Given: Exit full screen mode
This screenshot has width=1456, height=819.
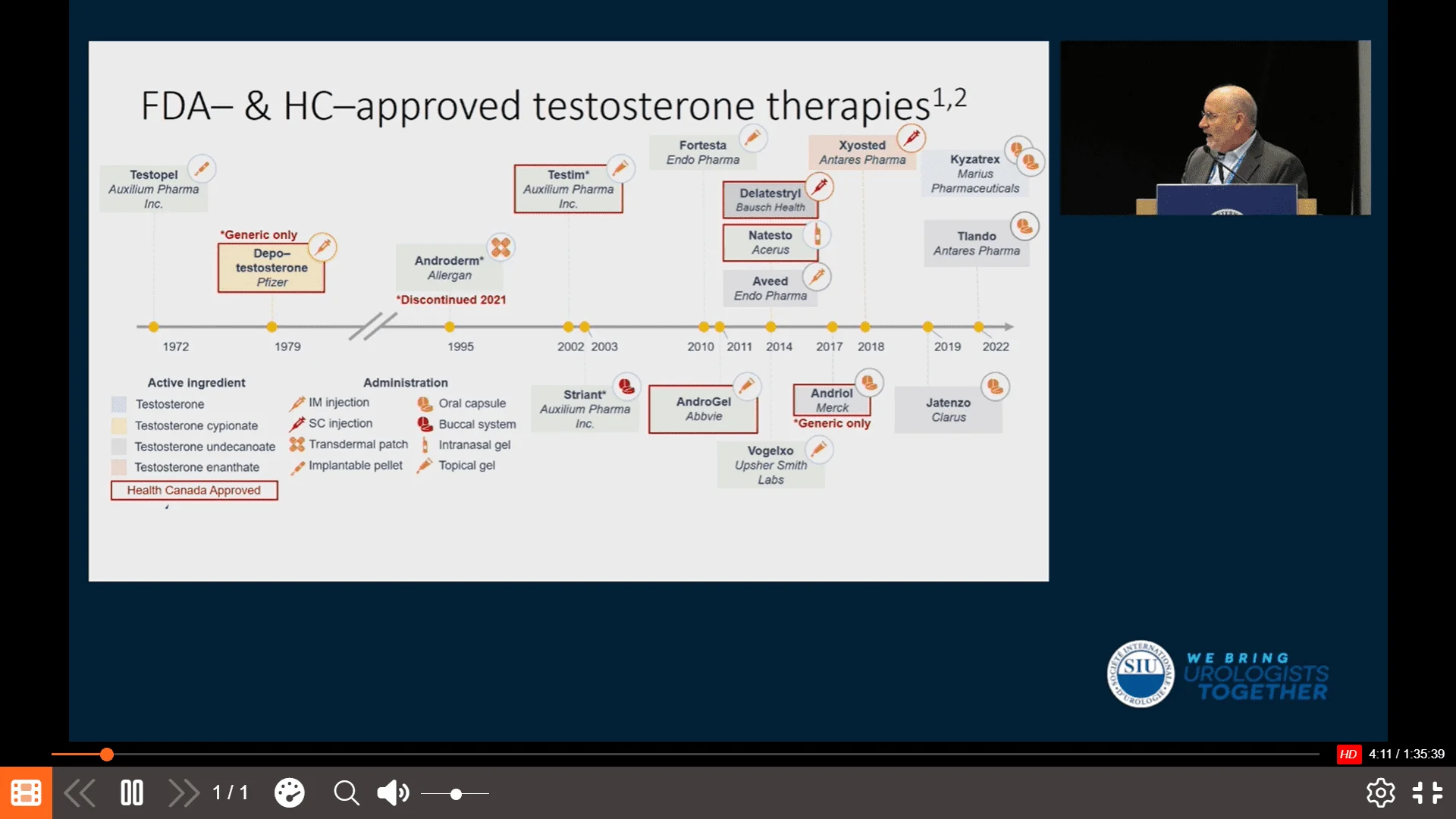Looking at the screenshot, I should point(1427,793).
